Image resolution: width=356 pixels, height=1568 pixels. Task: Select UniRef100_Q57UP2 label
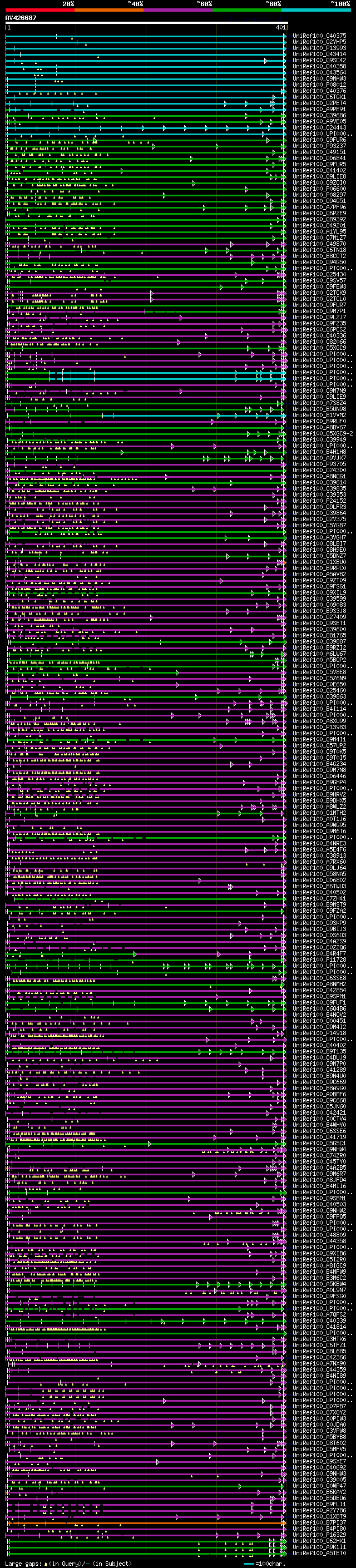319,745
